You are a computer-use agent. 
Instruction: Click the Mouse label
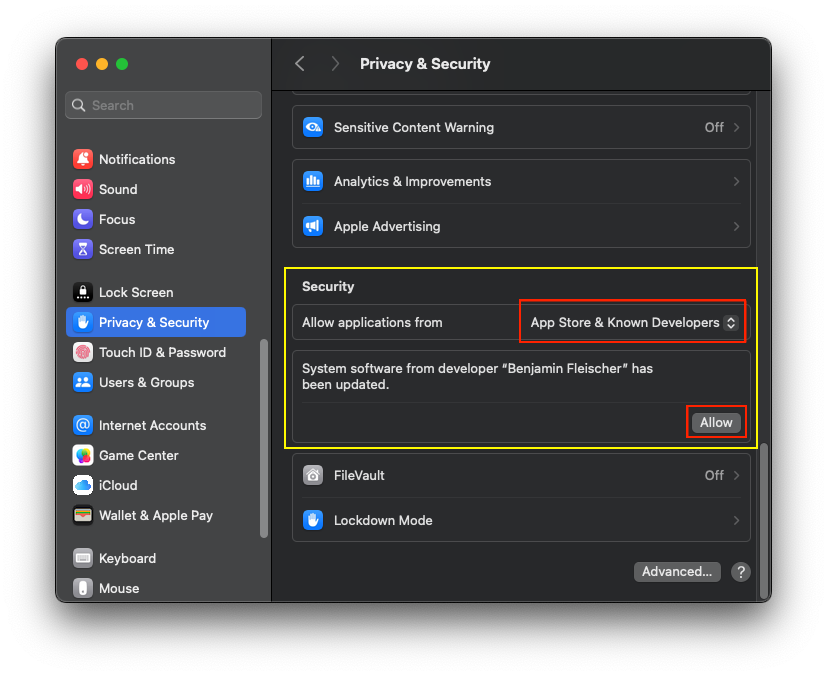pos(119,588)
